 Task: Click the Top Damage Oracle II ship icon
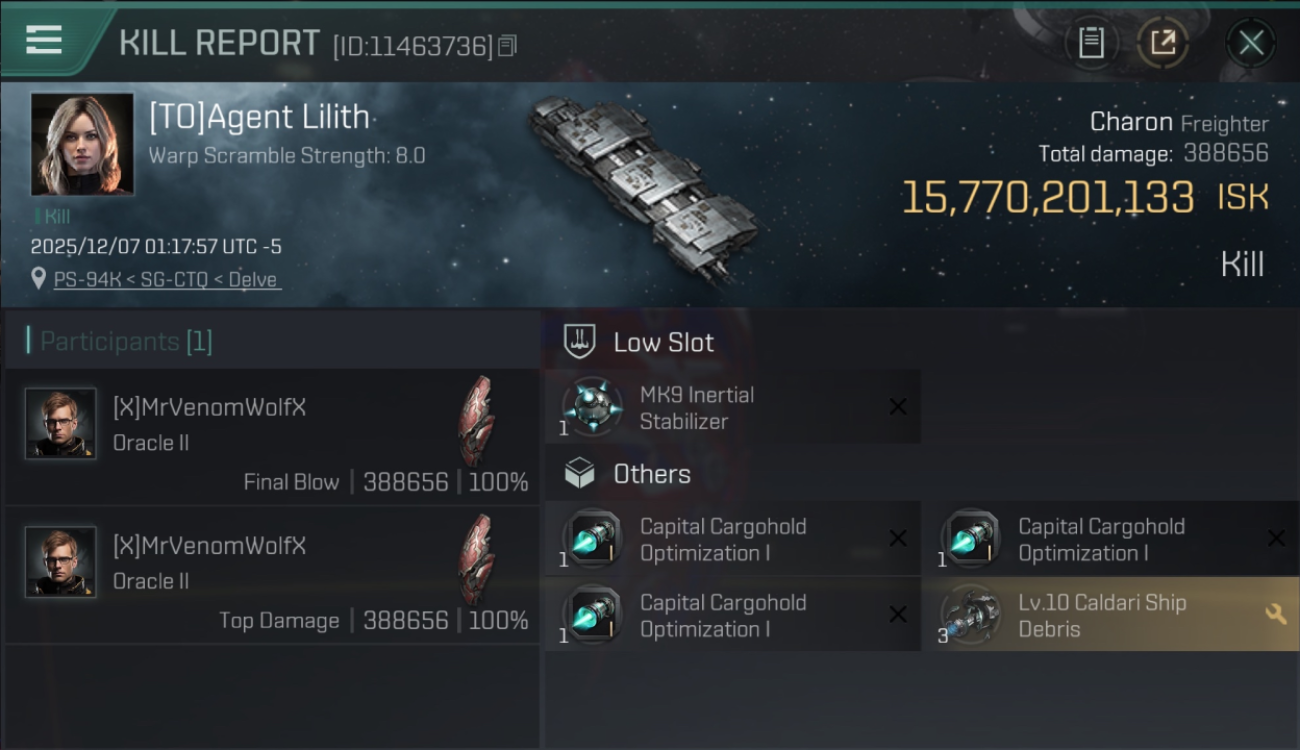coord(476,560)
